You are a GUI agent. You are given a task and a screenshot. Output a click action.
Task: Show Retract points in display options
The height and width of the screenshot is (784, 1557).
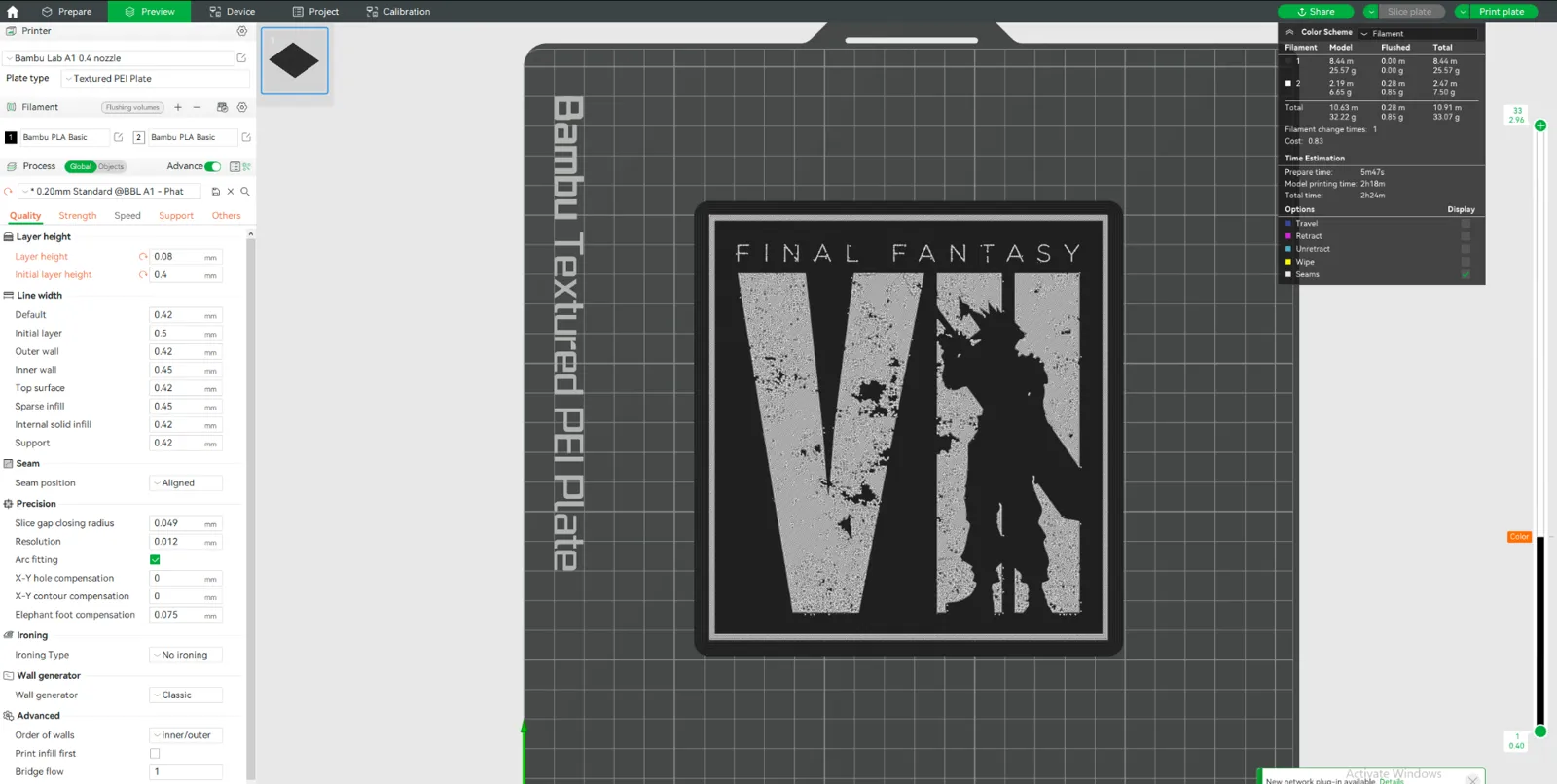point(1466,236)
